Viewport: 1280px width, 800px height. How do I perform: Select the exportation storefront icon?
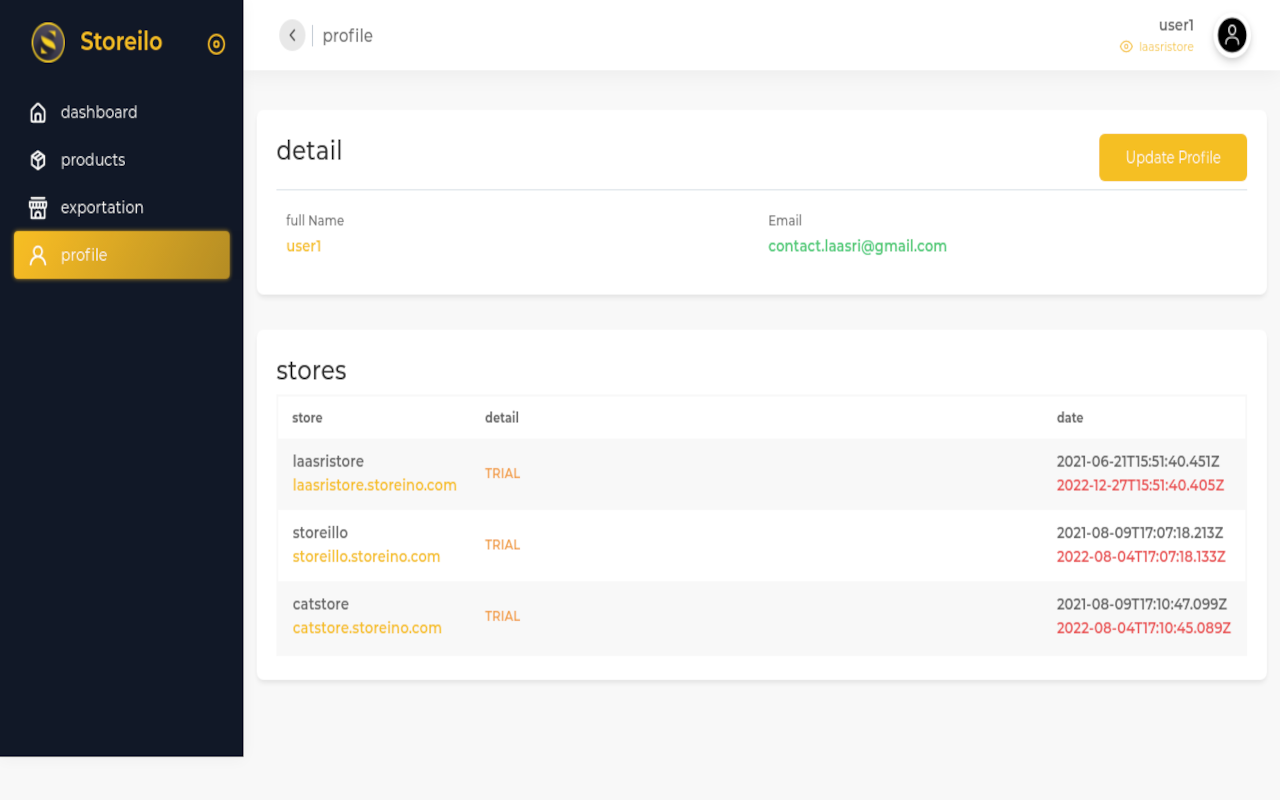coord(37,207)
